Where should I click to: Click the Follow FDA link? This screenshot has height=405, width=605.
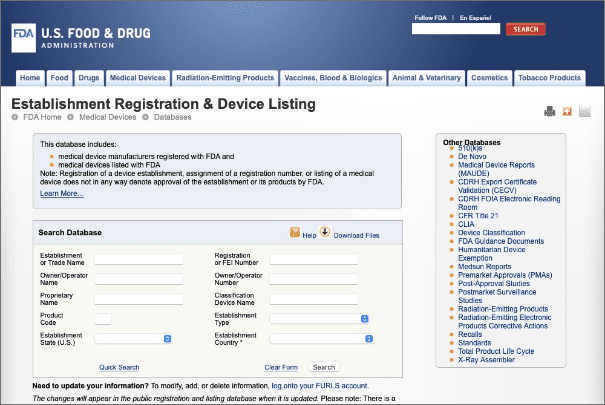click(430, 18)
